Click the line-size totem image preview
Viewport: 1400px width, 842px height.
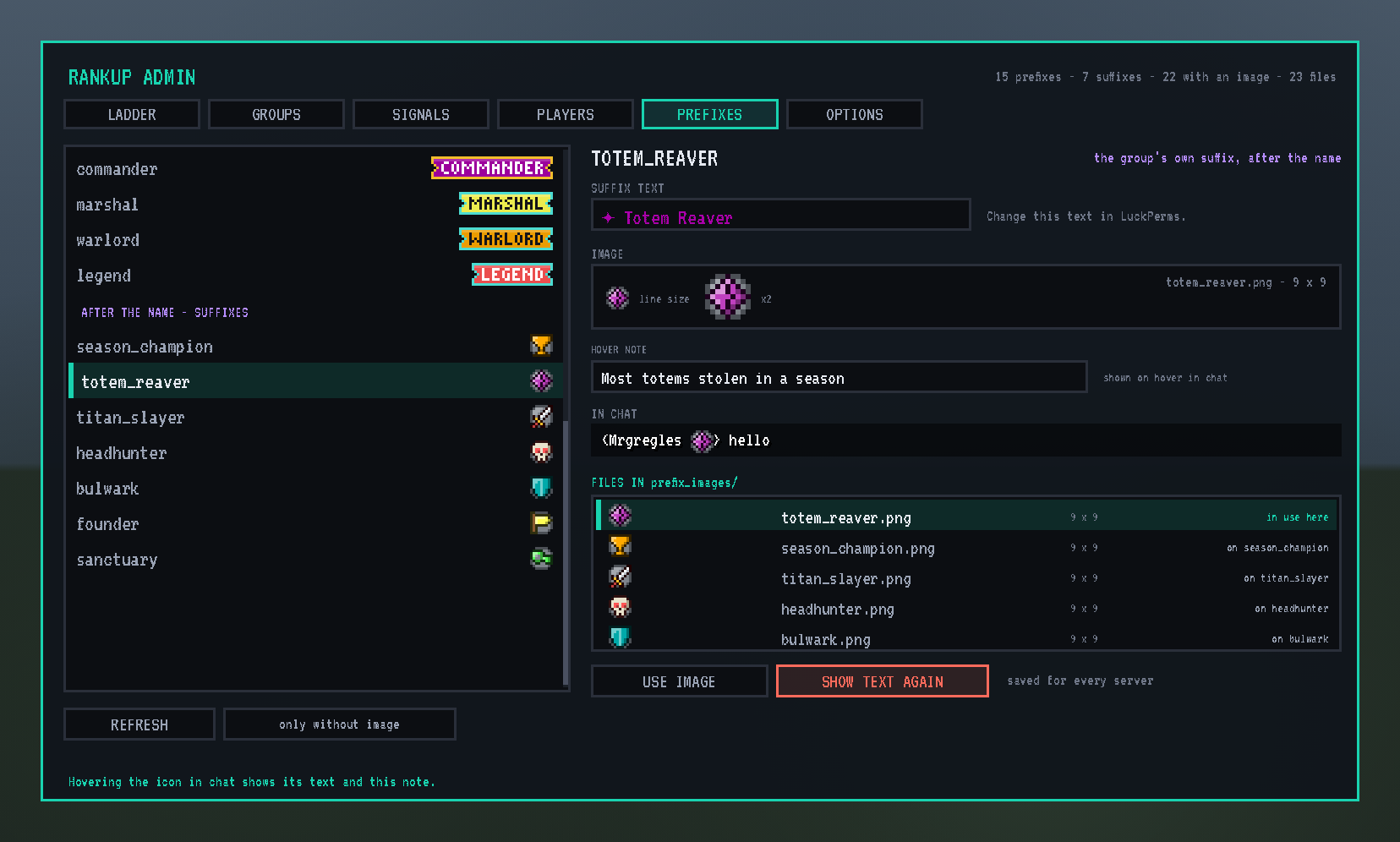[x=618, y=298]
